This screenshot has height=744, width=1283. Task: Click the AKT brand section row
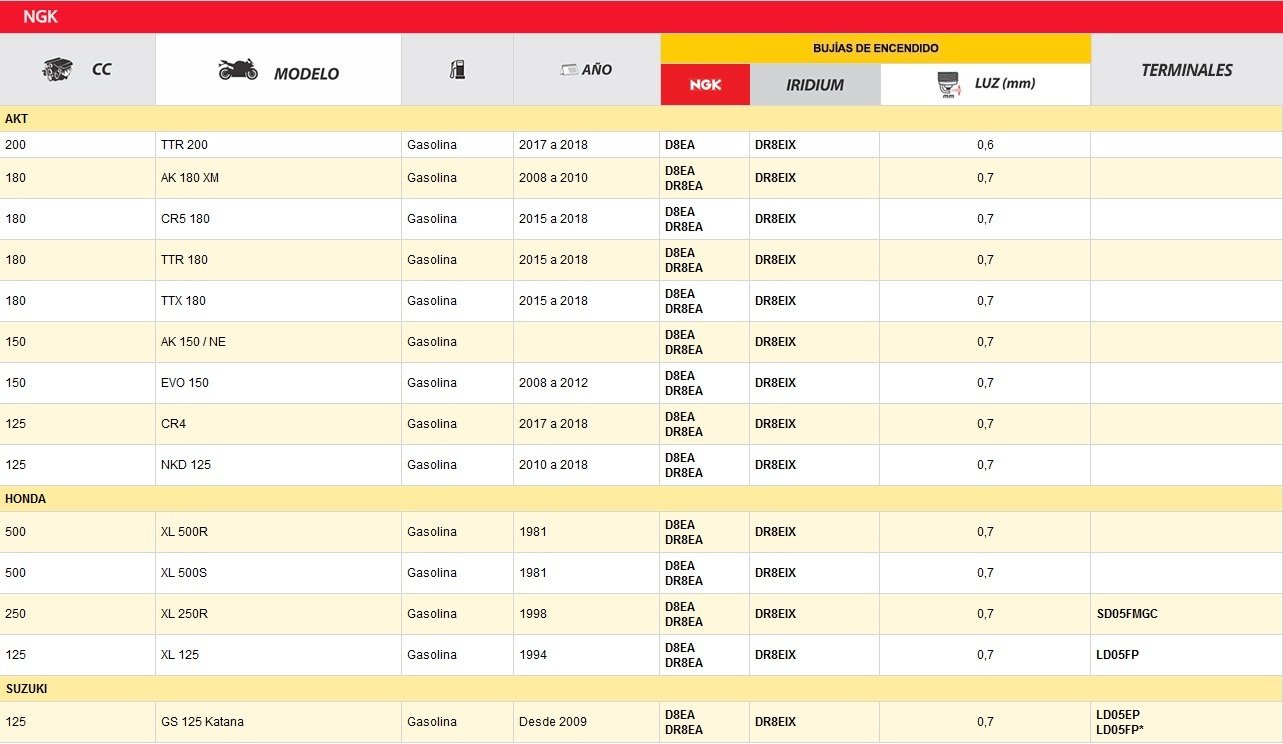coord(641,119)
